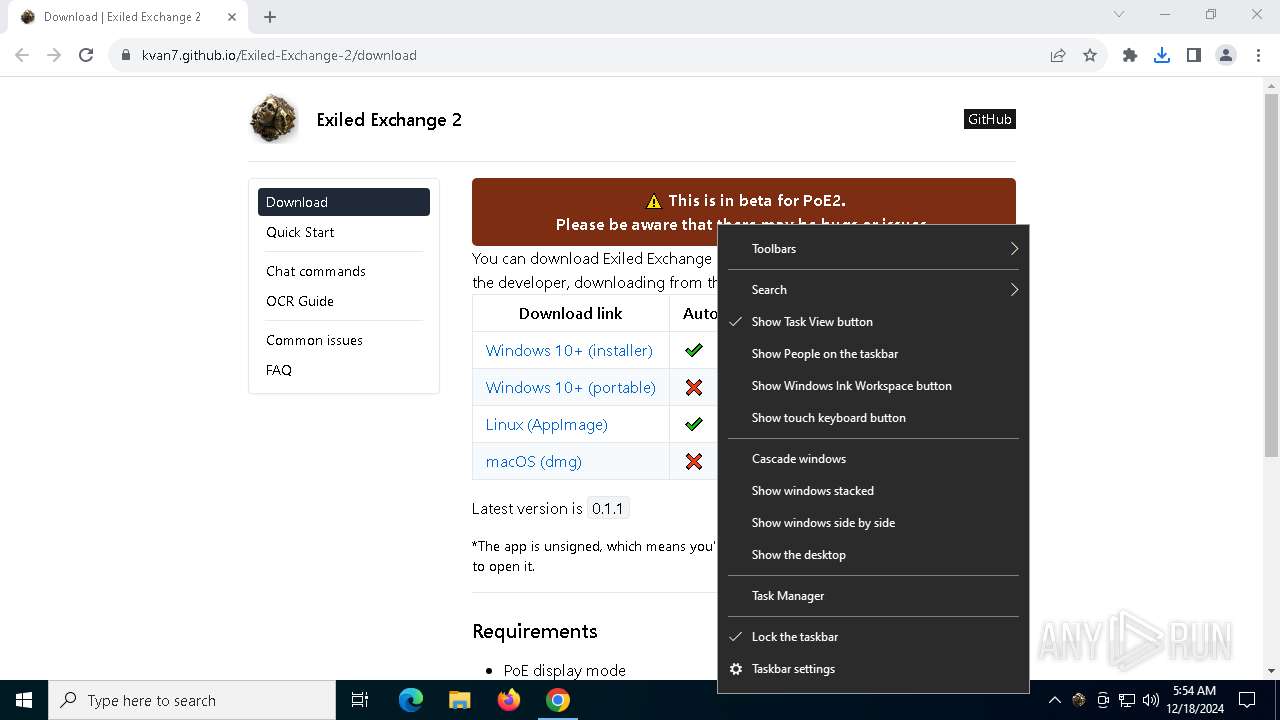Click the browser back arrow

(22, 55)
